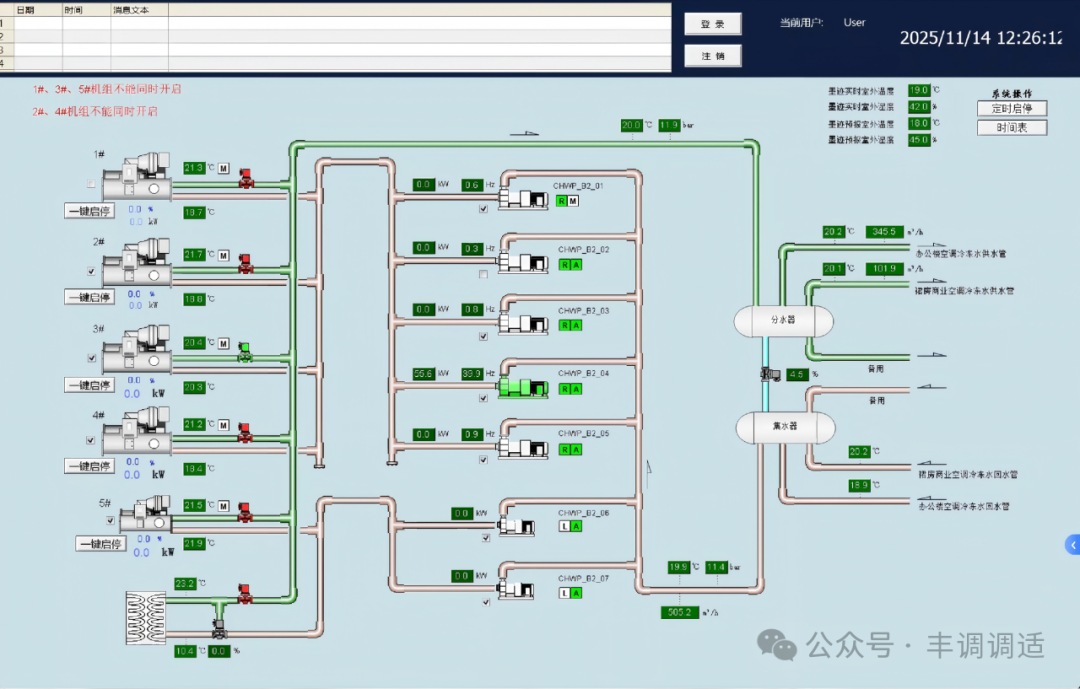Click the 集水器 return header vessel
Screen dimensions: 1080x689
785,428
